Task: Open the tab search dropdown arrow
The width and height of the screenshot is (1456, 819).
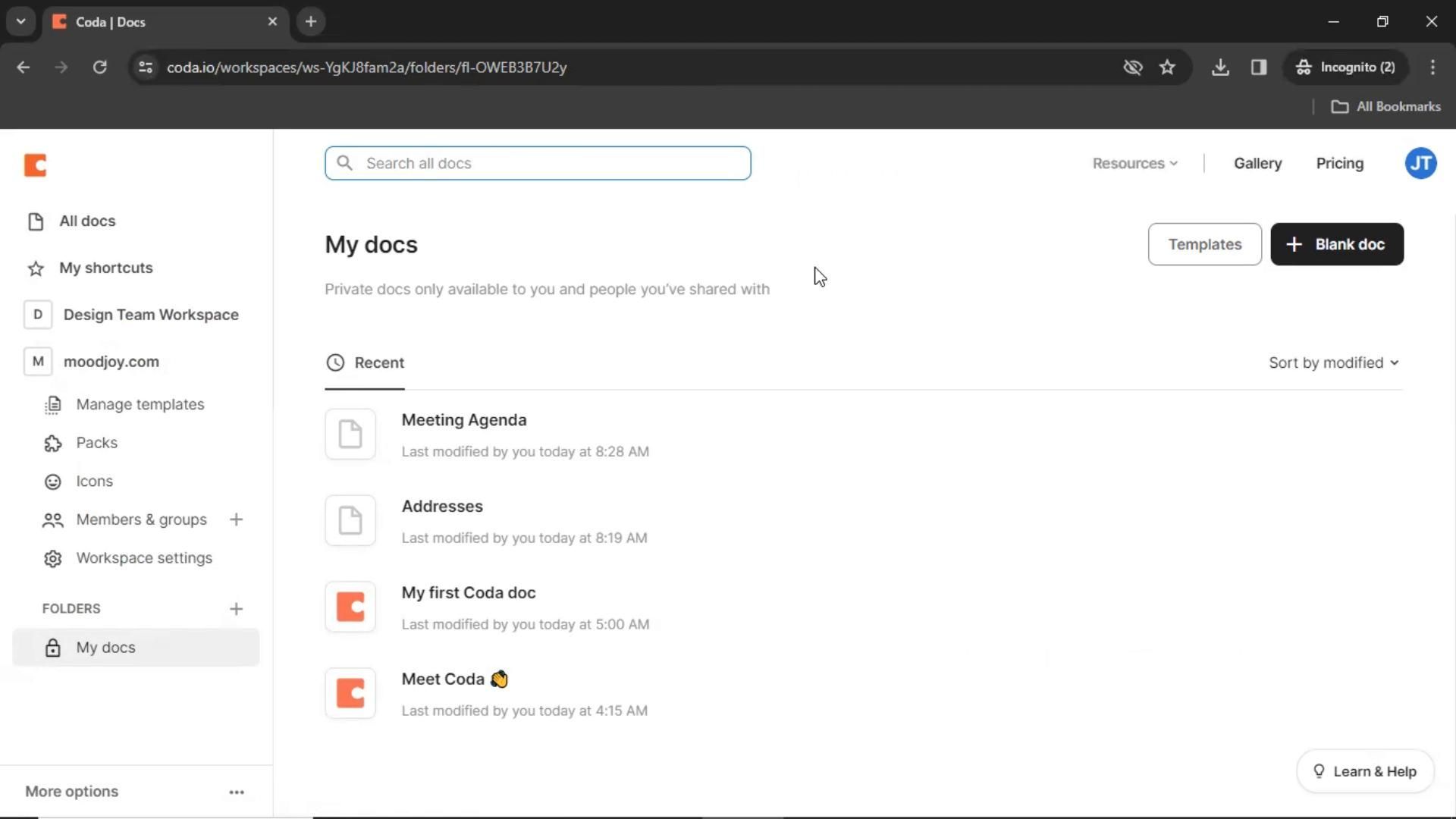Action: click(x=21, y=21)
